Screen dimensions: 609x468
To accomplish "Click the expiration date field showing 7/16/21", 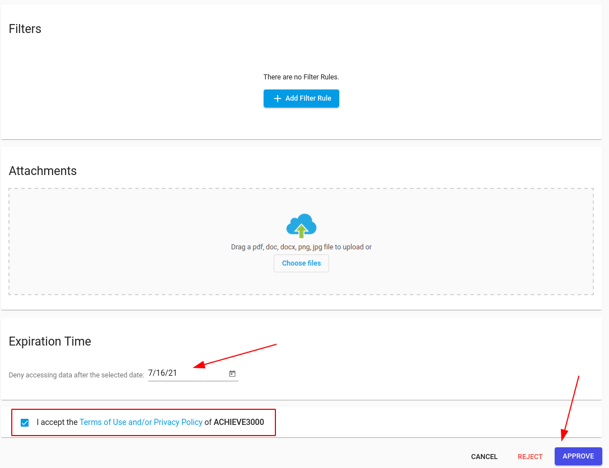I will [193, 373].
